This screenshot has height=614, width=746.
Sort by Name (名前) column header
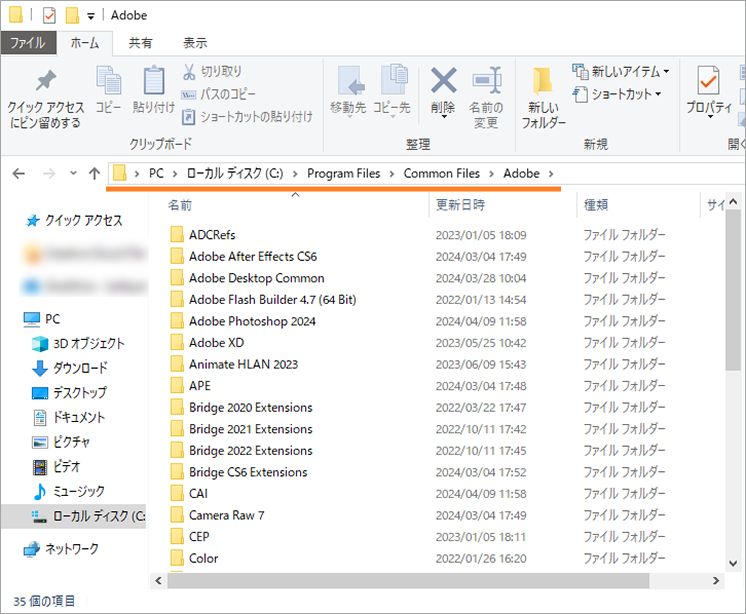click(x=180, y=205)
